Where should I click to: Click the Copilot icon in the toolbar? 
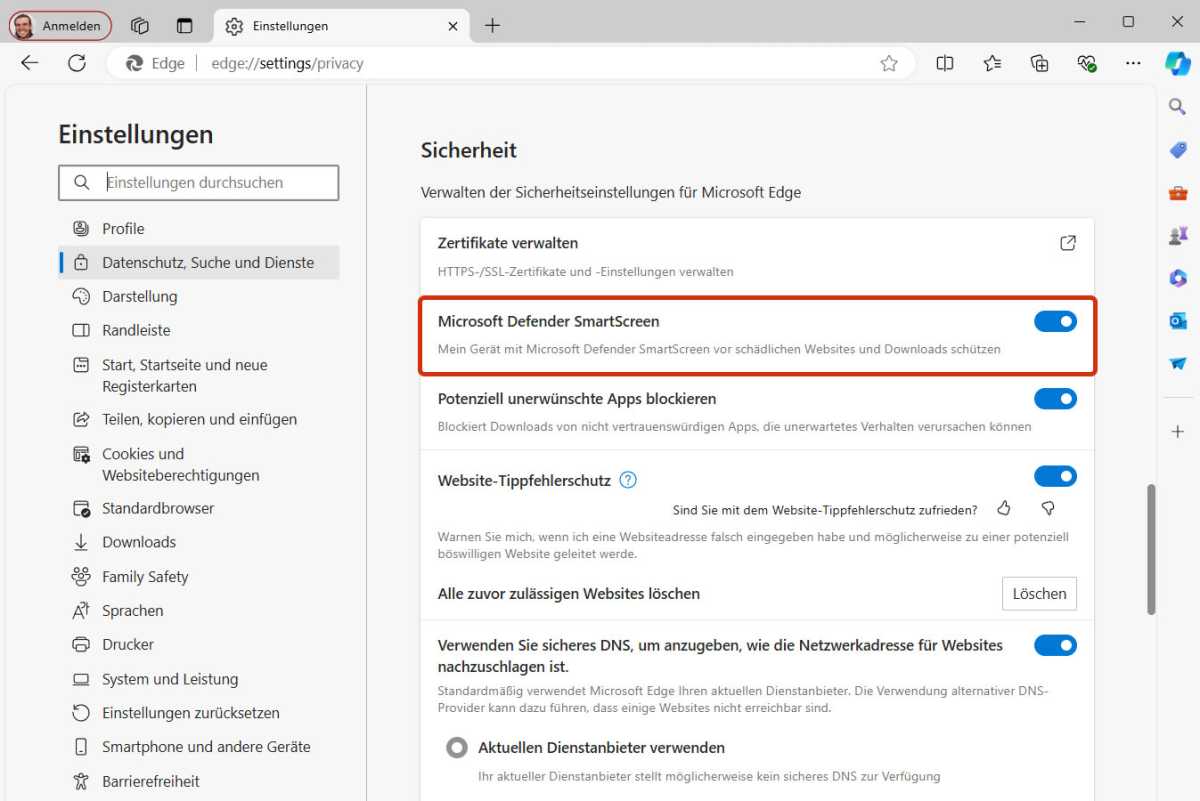[1177, 63]
